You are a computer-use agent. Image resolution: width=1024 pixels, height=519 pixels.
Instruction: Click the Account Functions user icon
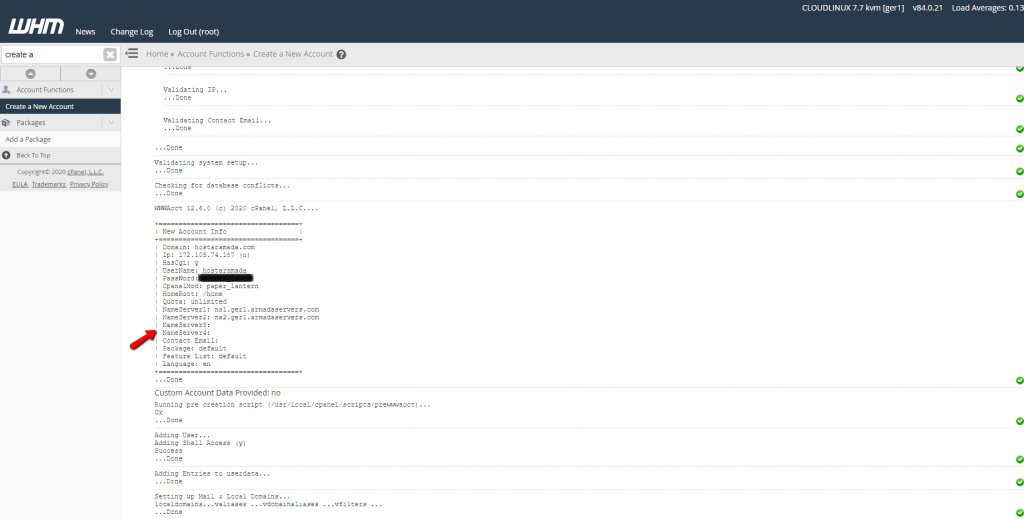click(7, 89)
